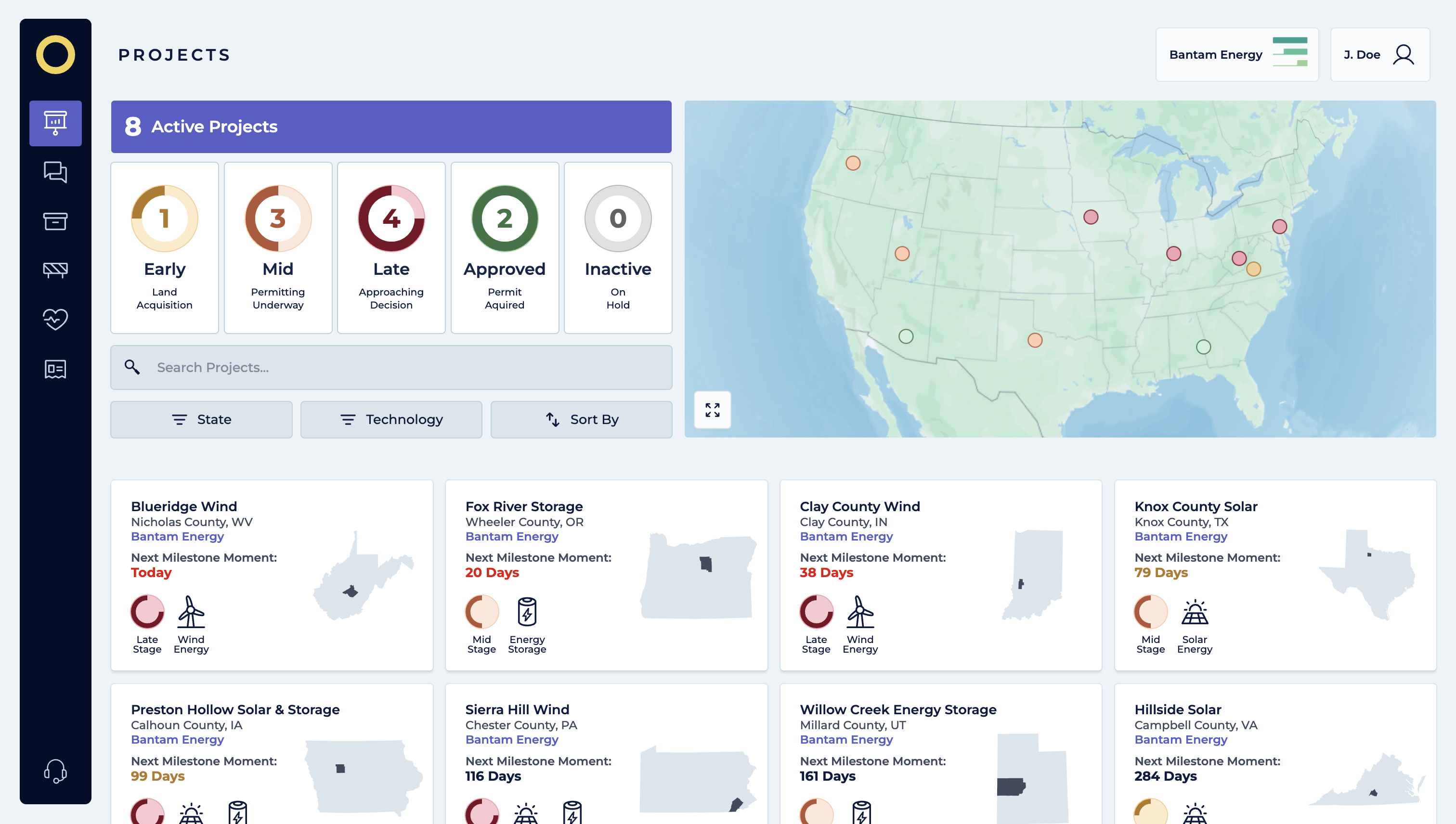This screenshot has height=824, width=1456.
Task: Expand the map to fullscreen
Action: 712,410
